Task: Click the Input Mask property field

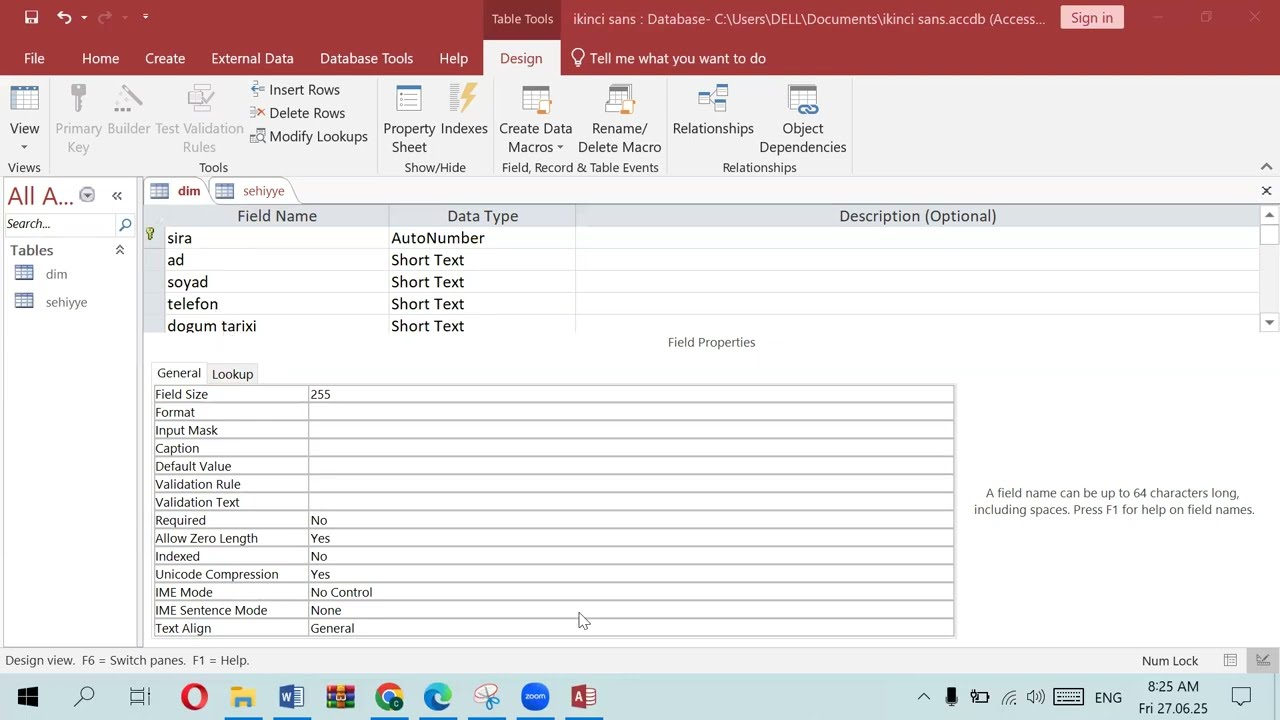Action: tap(630, 430)
